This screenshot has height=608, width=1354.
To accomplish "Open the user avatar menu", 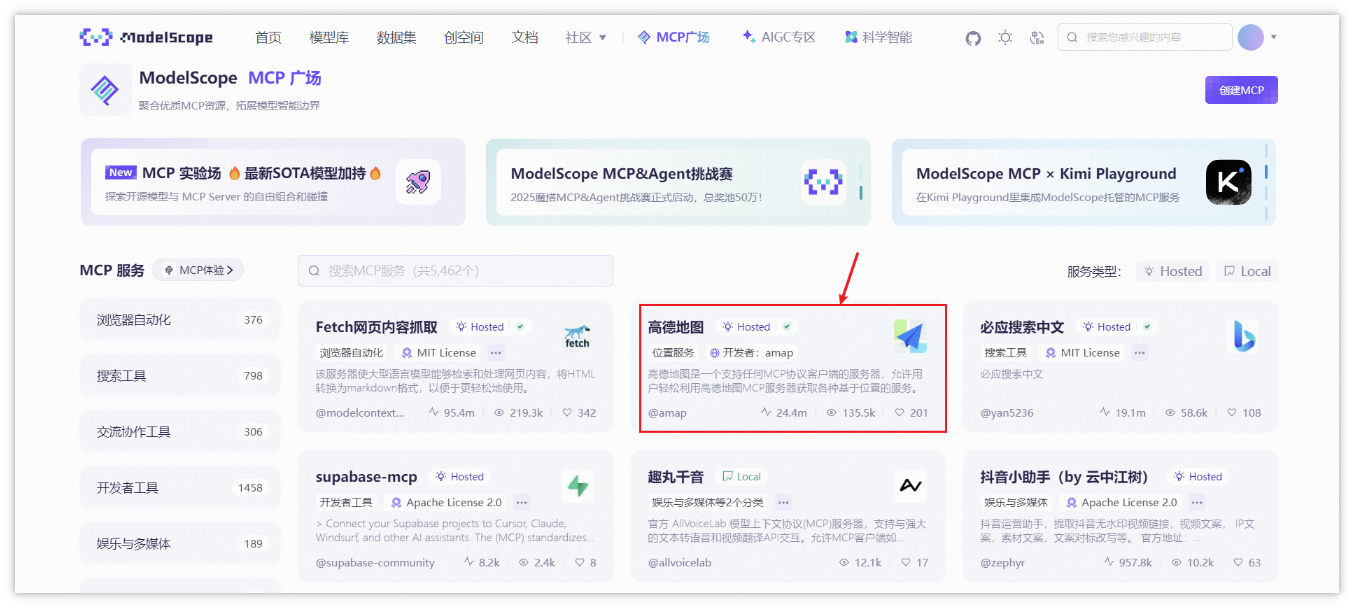I will pyautogui.click(x=1251, y=38).
